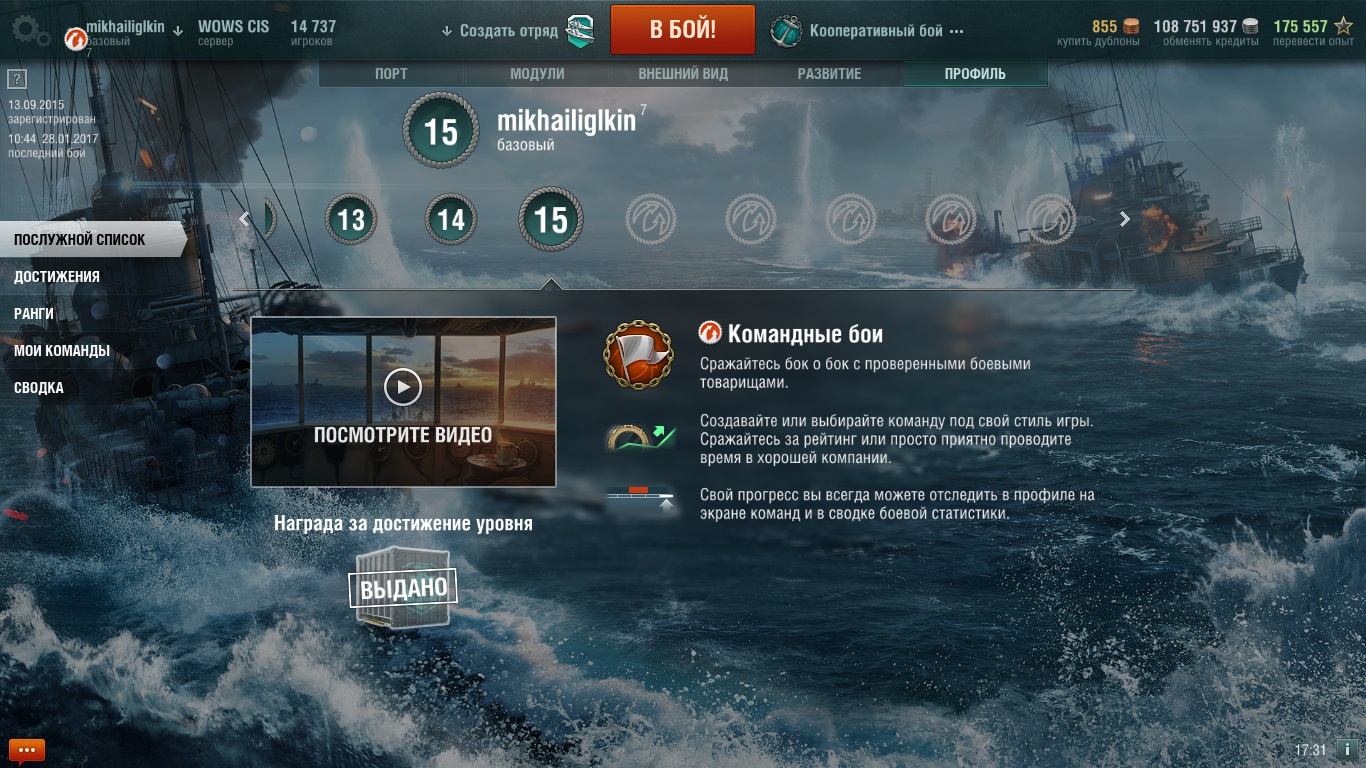Switch to the МОДУЛИ tab
Image resolution: width=1366 pixels, height=768 pixels.
[x=537, y=74]
